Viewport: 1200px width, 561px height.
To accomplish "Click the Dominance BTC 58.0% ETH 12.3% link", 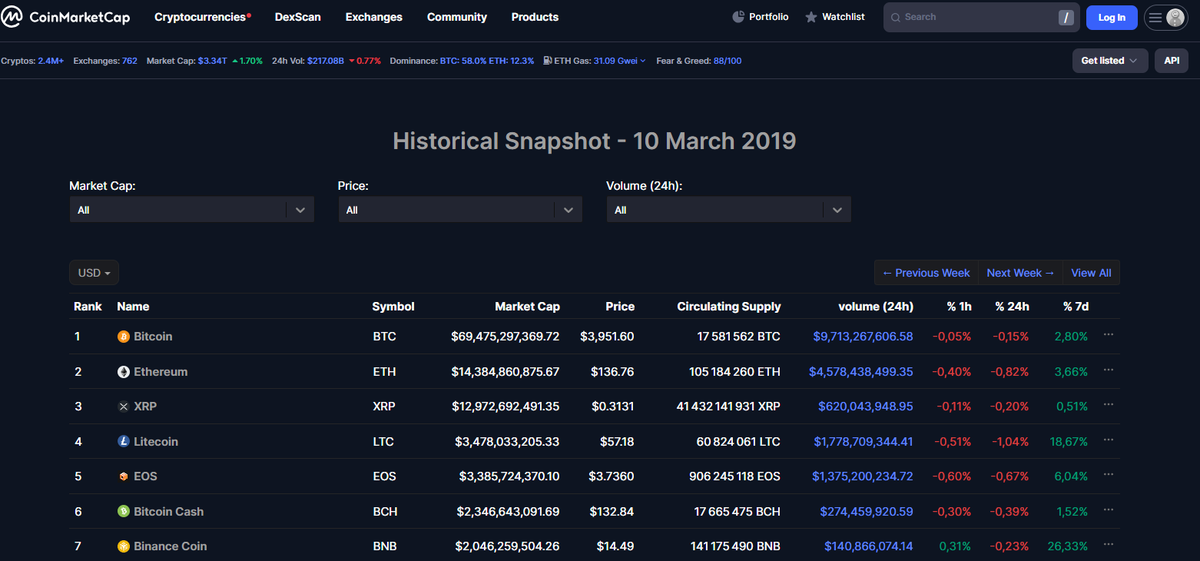I will pyautogui.click(x=462, y=61).
